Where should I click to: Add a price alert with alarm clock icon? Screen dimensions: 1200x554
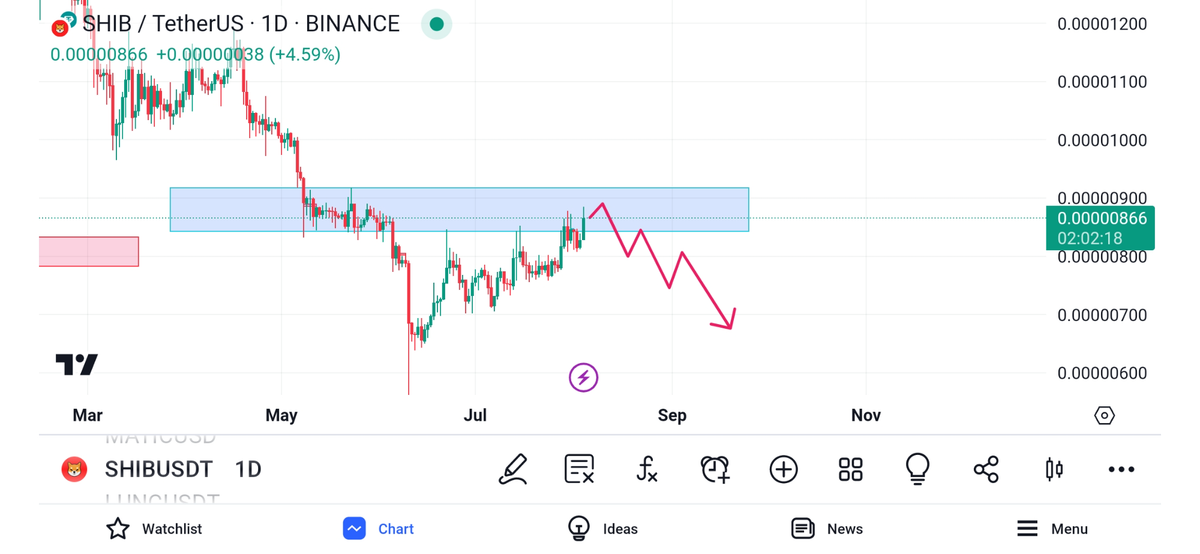(715, 469)
